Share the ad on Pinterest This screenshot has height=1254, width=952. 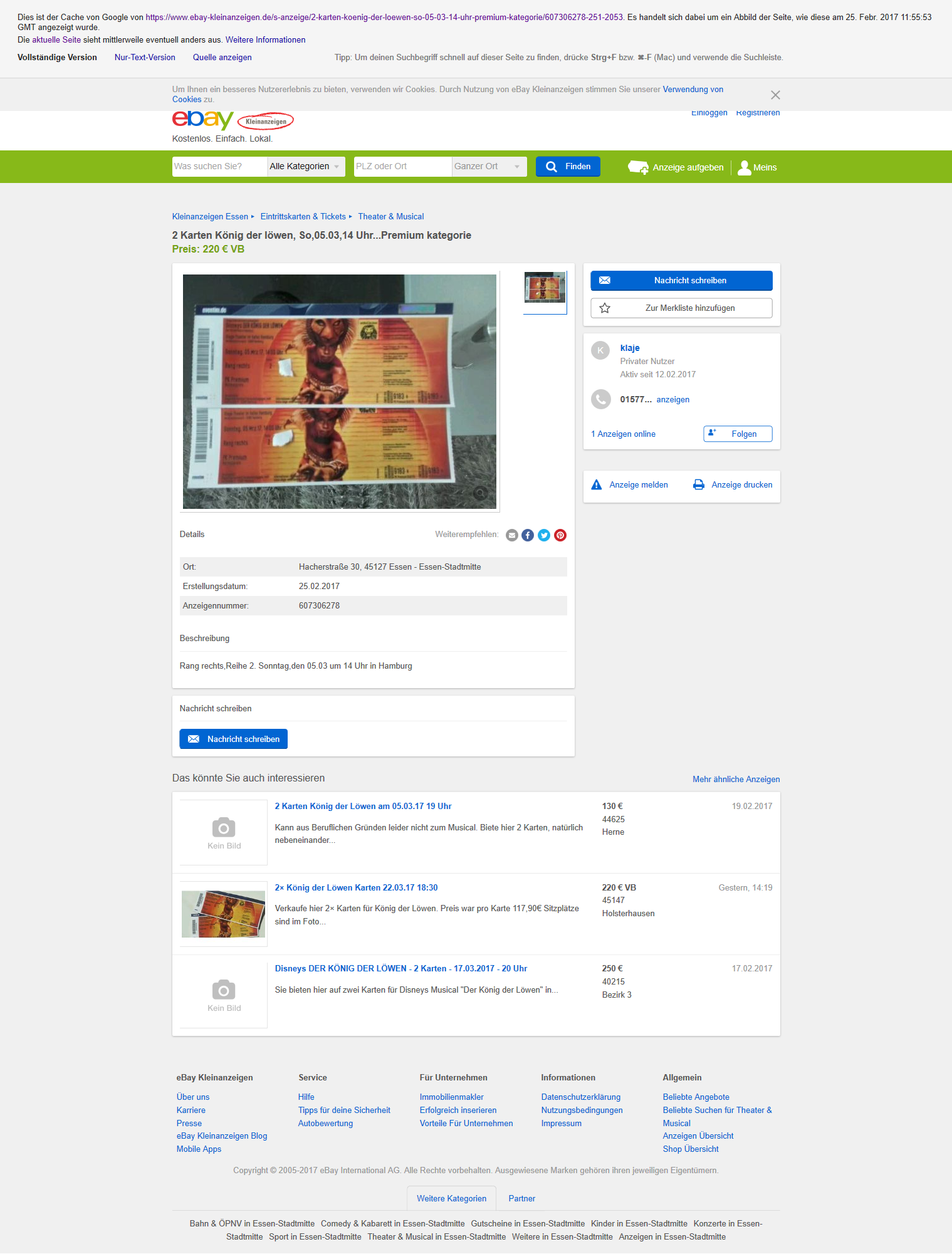pyautogui.click(x=560, y=535)
